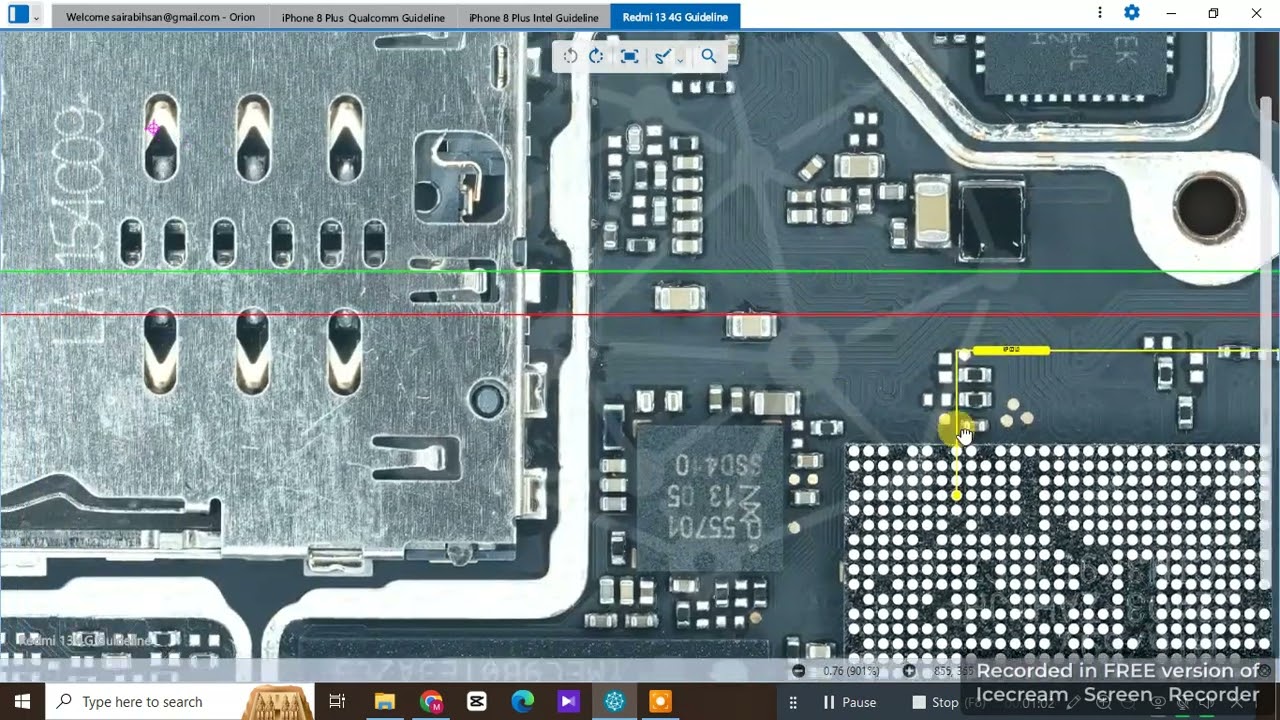Rotate the board view clockwise
The width and height of the screenshot is (1280, 720).
[x=596, y=56]
